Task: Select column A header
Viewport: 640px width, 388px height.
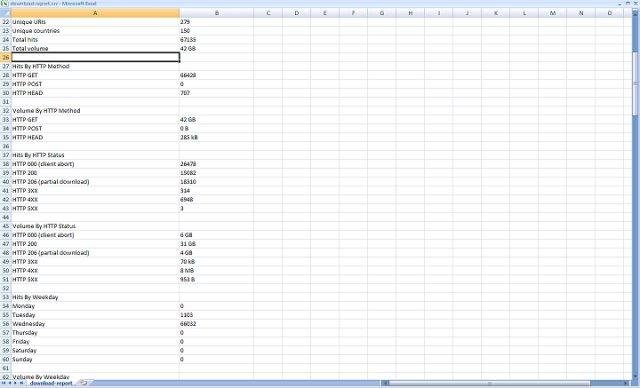Action: [95, 13]
